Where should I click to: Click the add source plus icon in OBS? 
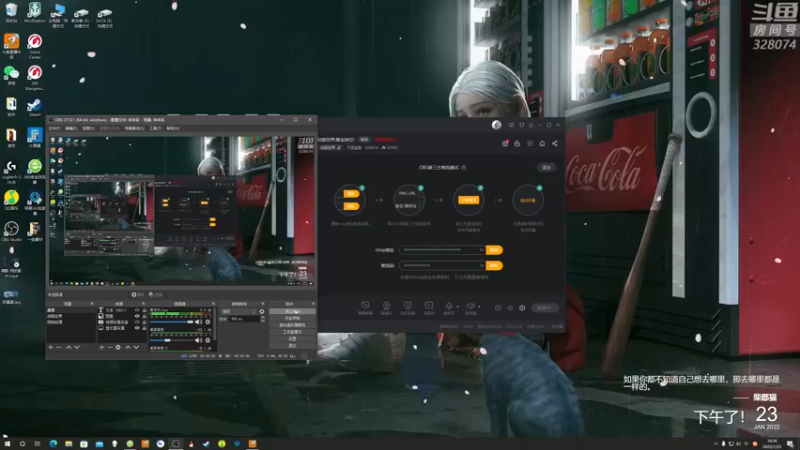pos(102,347)
